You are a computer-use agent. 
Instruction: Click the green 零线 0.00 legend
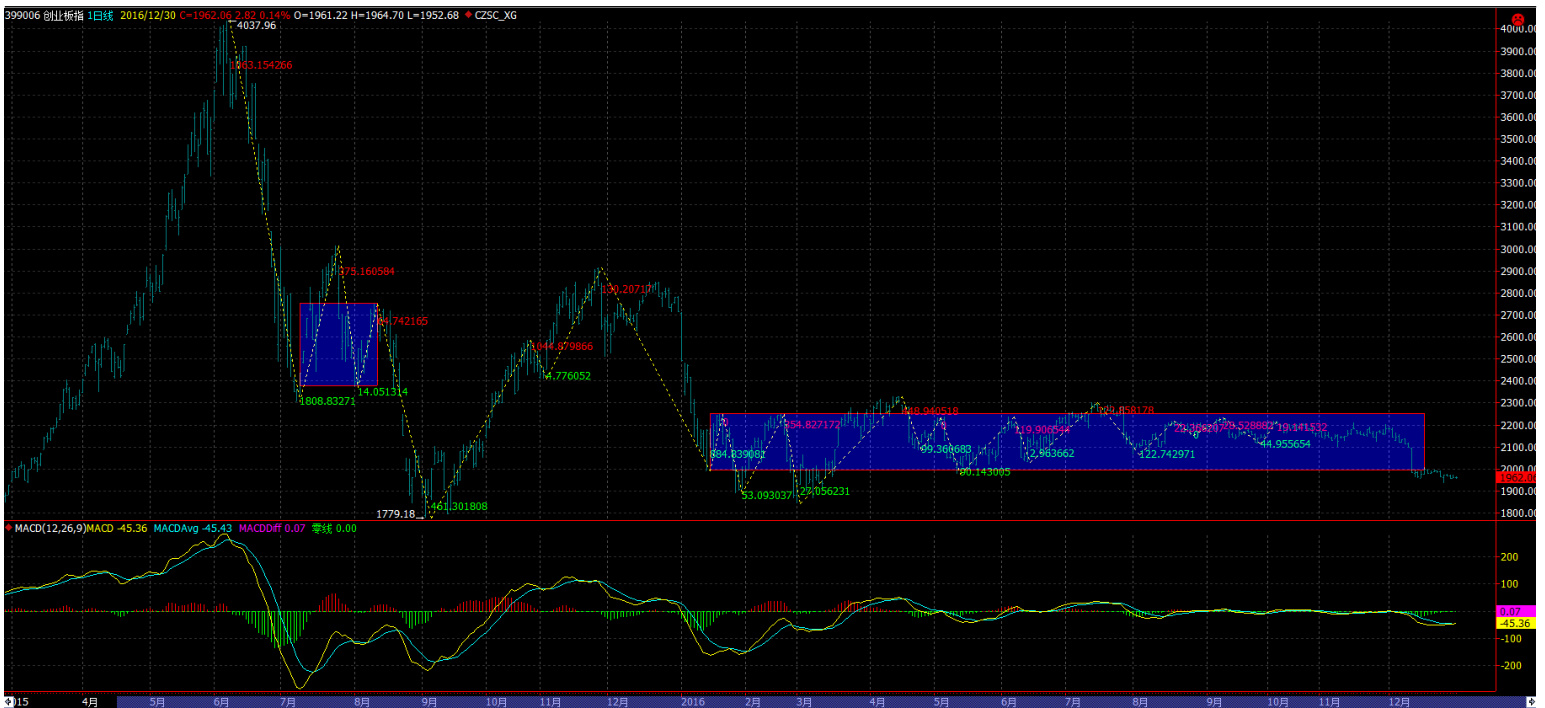(x=334, y=527)
